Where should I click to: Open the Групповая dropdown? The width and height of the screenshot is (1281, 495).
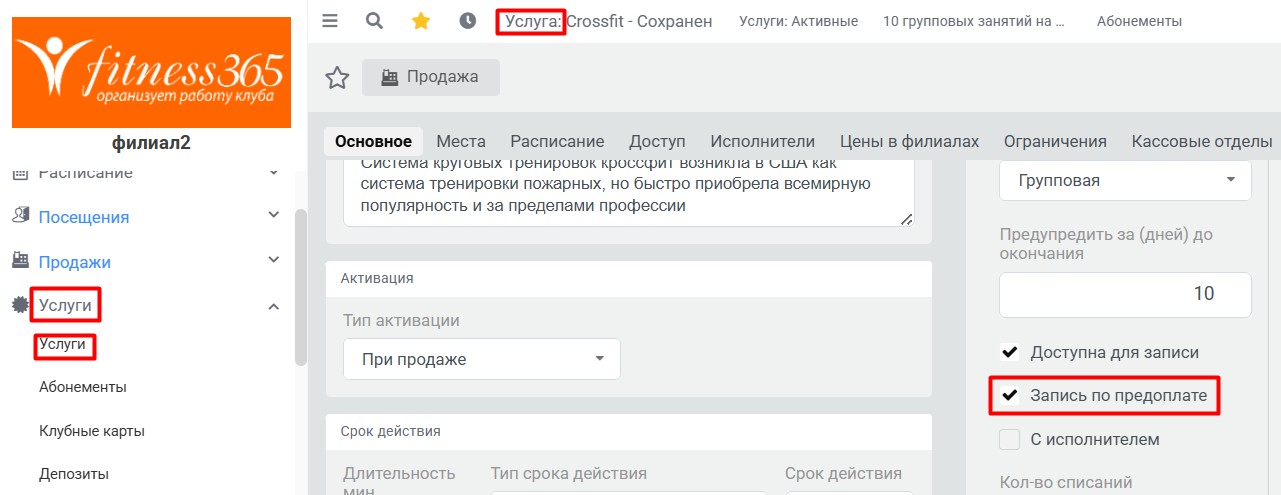coord(1125,180)
